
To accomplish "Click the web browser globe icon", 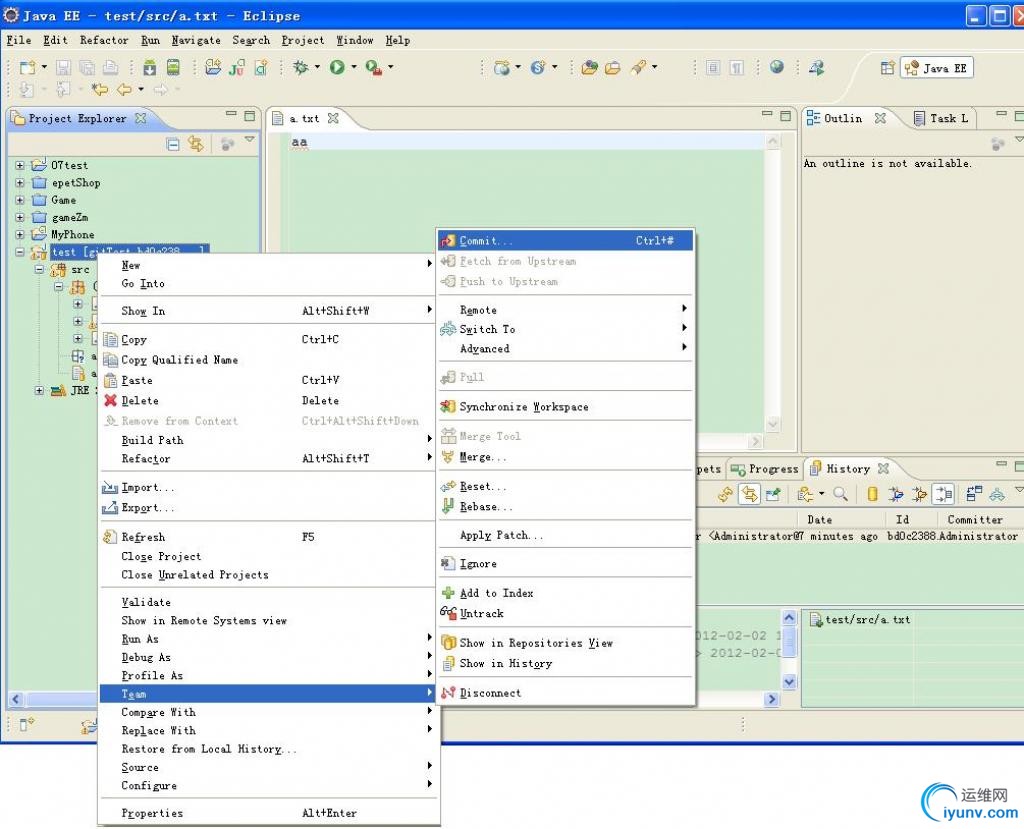I will coord(776,67).
